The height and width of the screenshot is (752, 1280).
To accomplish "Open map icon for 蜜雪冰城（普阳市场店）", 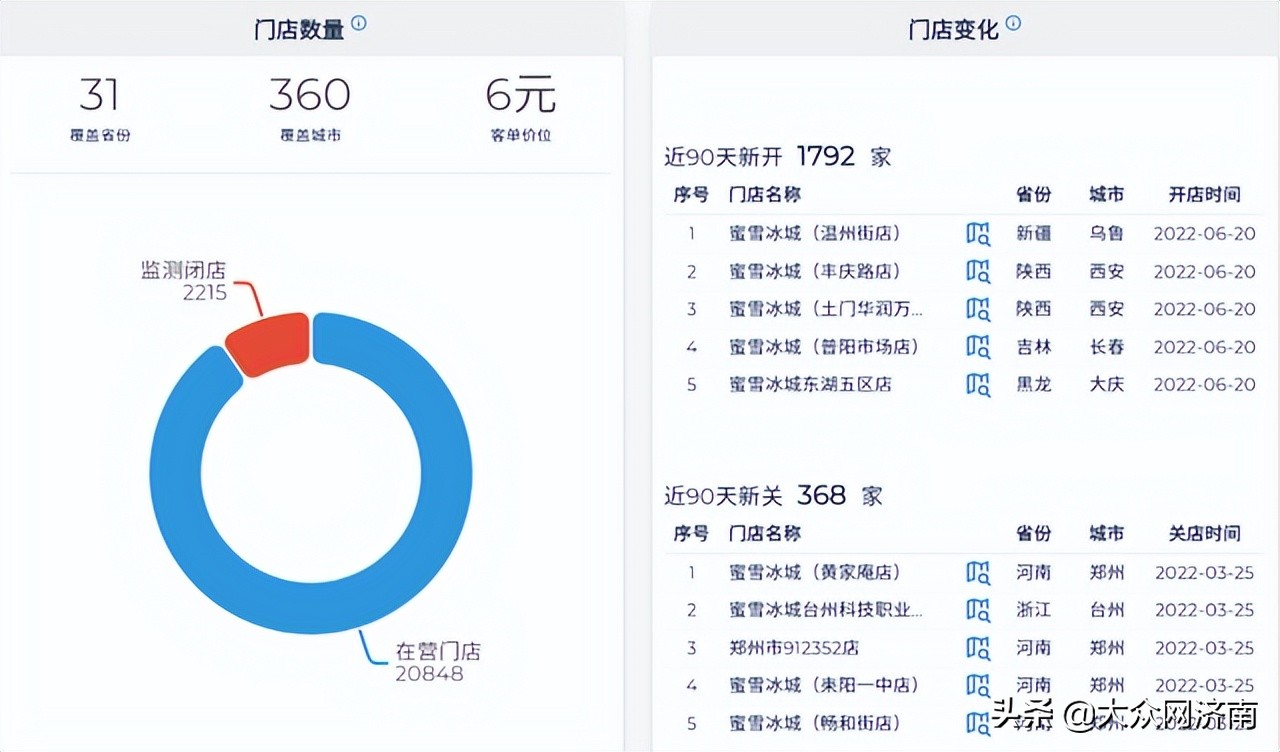I will [978, 347].
